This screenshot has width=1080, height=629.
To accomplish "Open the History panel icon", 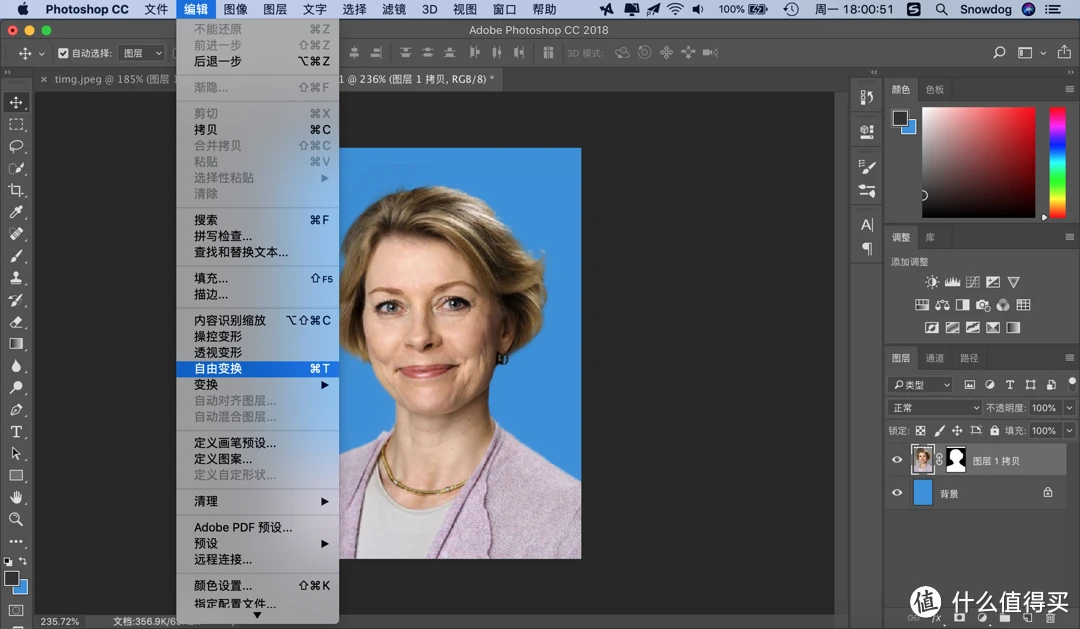I will [867, 98].
